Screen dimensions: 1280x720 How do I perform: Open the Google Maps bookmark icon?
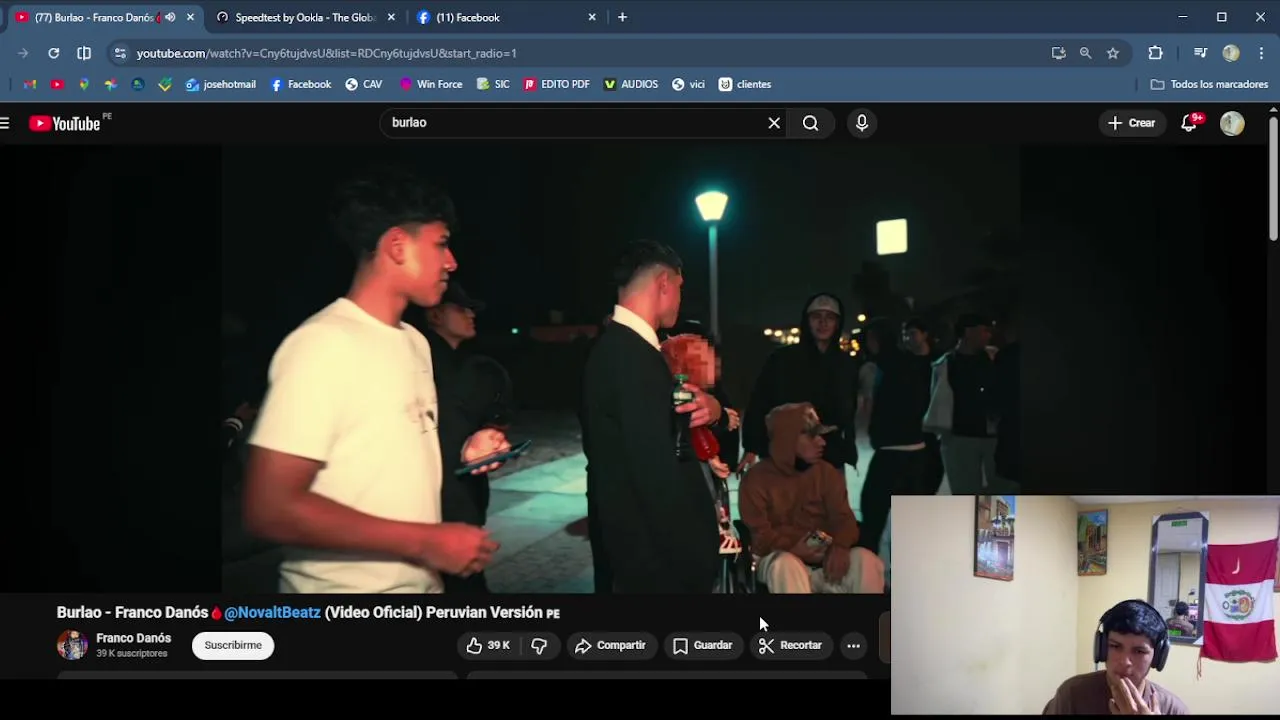click(84, 84)
